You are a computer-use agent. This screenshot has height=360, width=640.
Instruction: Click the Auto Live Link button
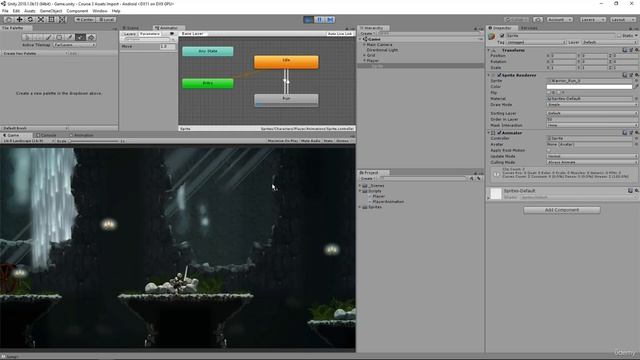pyautogui.click(x=340, y=34)
